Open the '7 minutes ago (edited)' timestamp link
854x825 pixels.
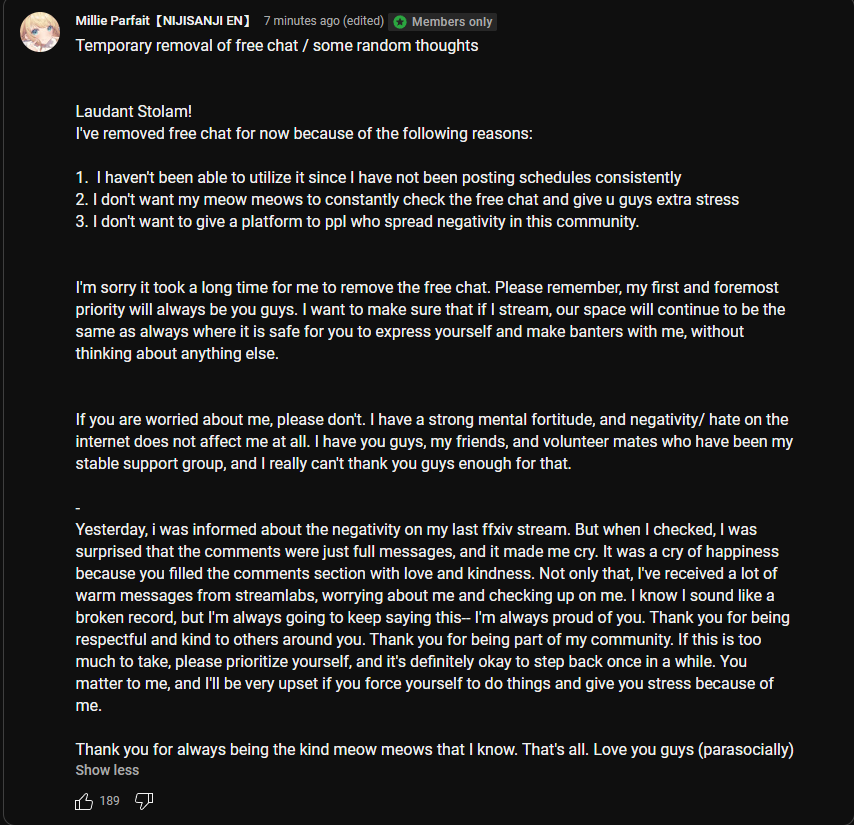tap(324, 21)
